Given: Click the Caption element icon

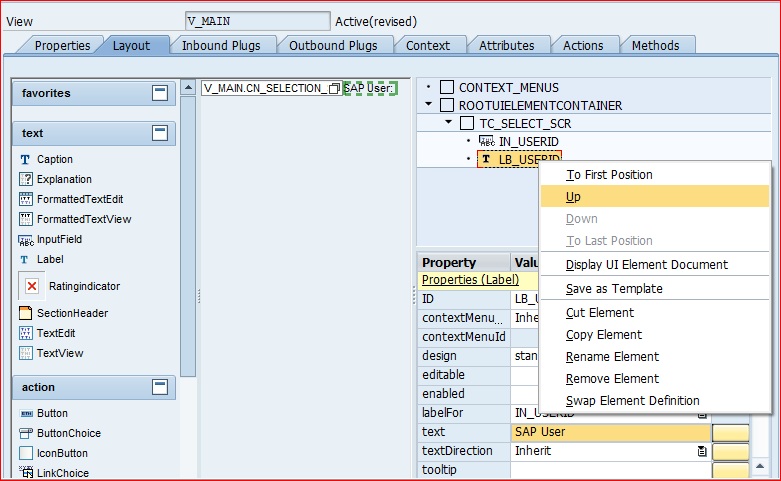Looking at the screenshot, I should (25, 159).
